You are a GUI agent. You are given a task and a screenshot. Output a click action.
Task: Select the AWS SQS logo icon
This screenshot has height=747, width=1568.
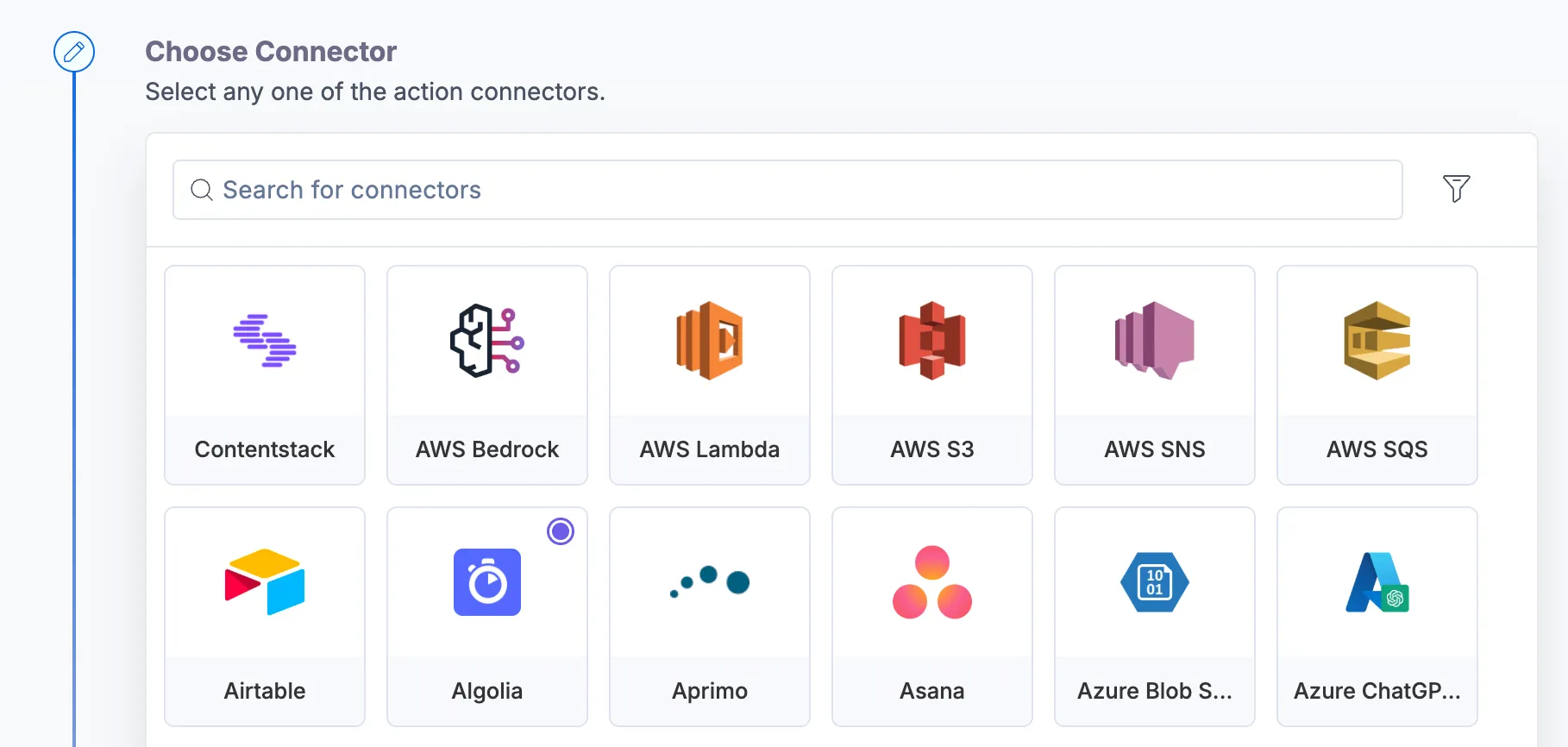[1377, 341]
